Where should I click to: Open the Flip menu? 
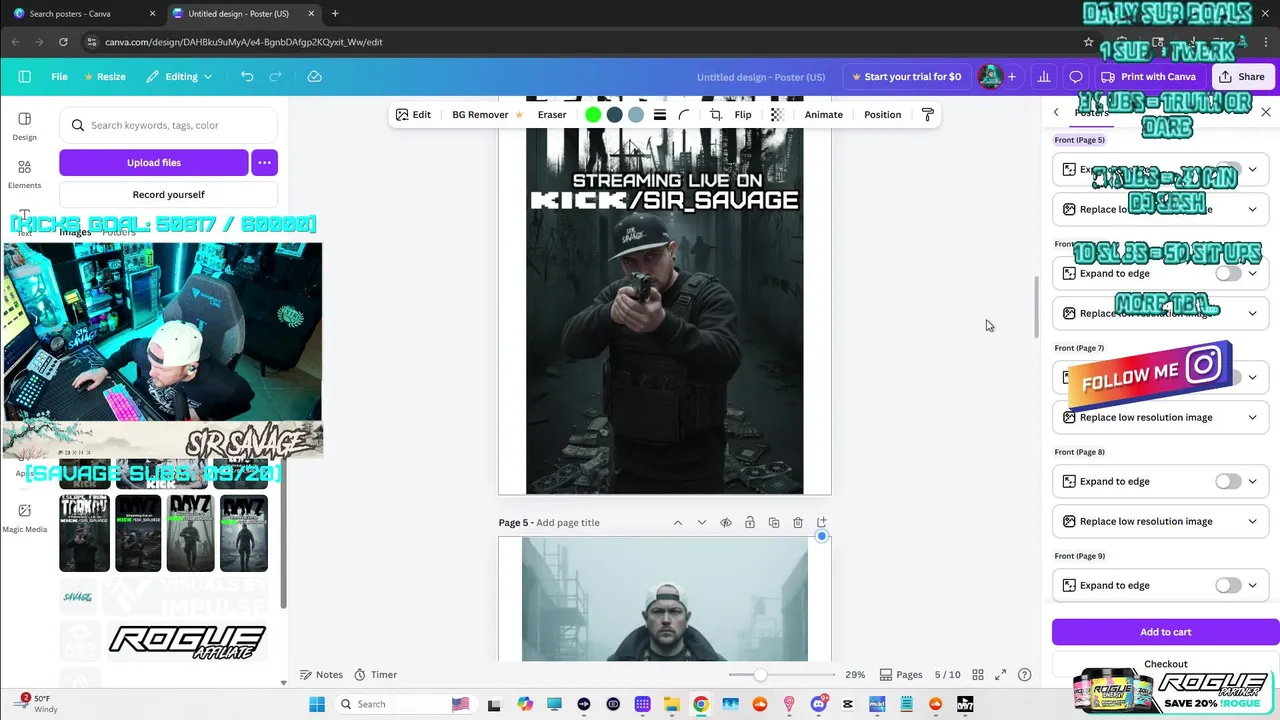click(x=743, y=115)
